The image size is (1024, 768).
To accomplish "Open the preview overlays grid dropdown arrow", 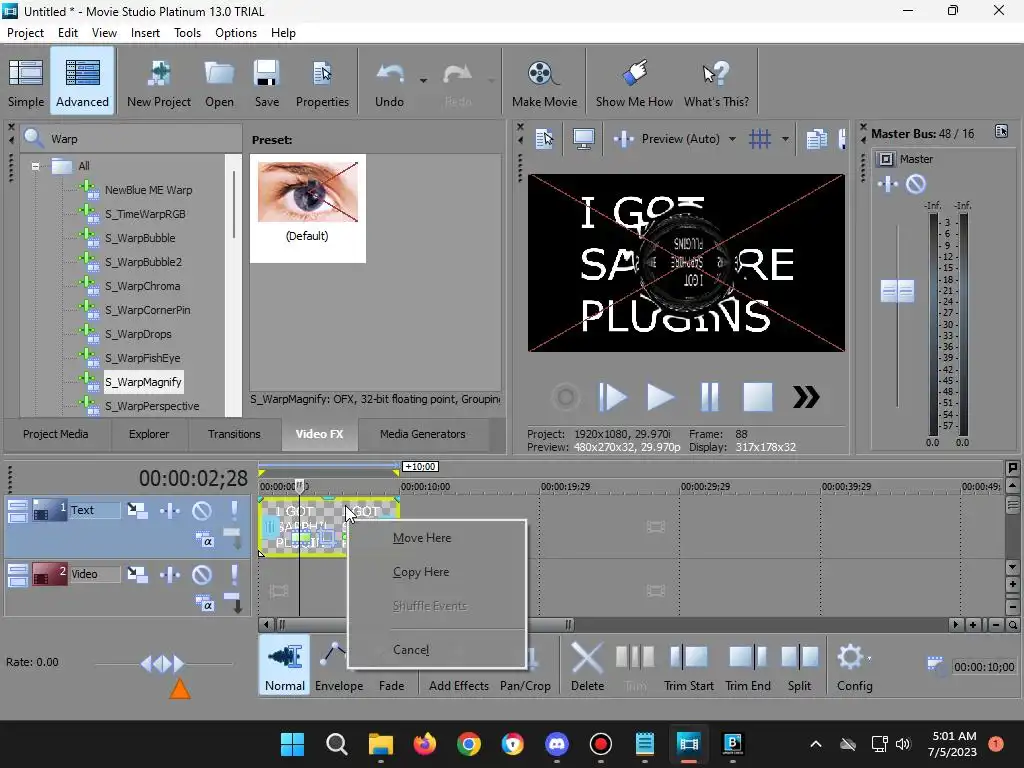I will click(x=785, y=138).
